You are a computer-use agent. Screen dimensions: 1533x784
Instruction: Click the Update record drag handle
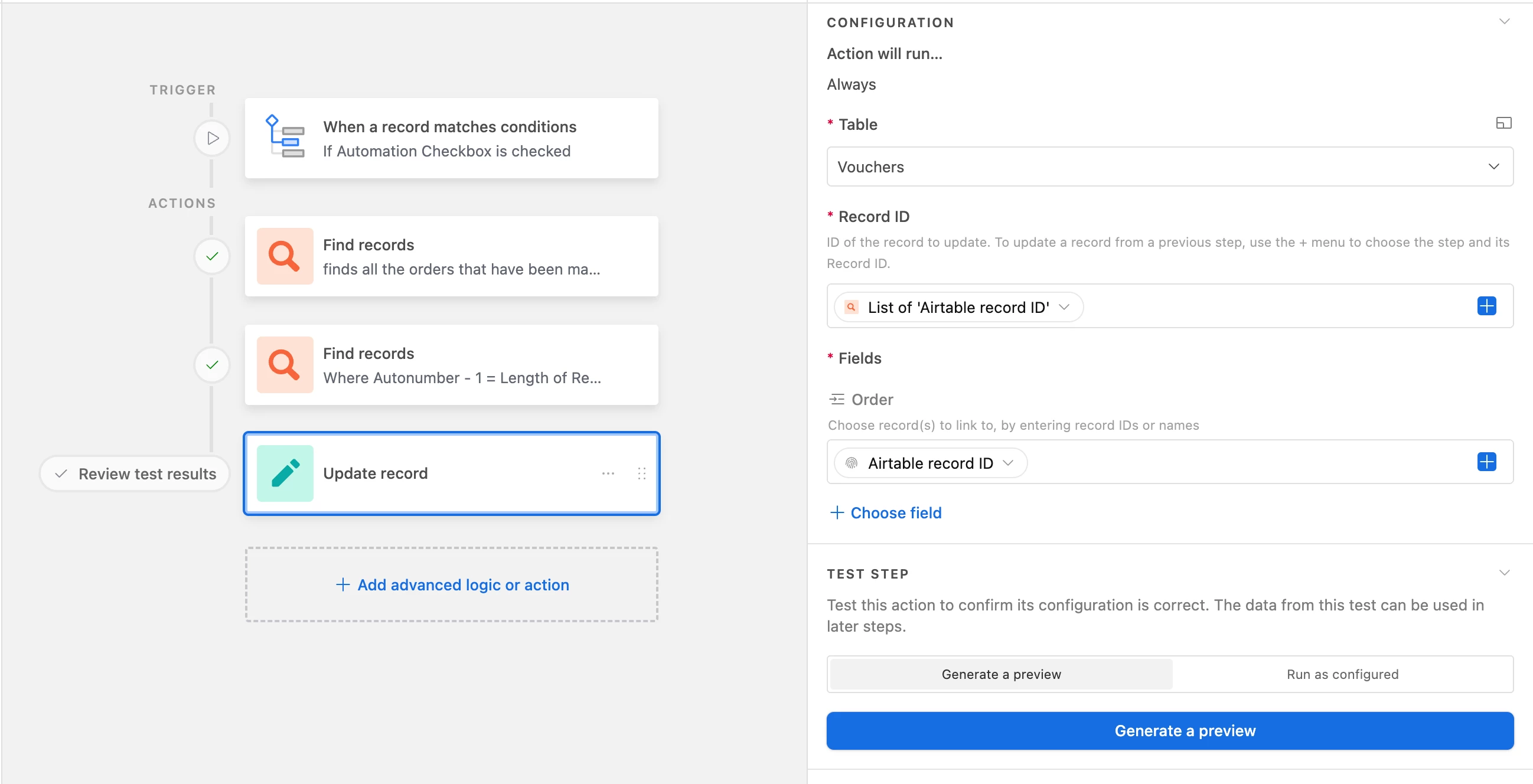641,473
